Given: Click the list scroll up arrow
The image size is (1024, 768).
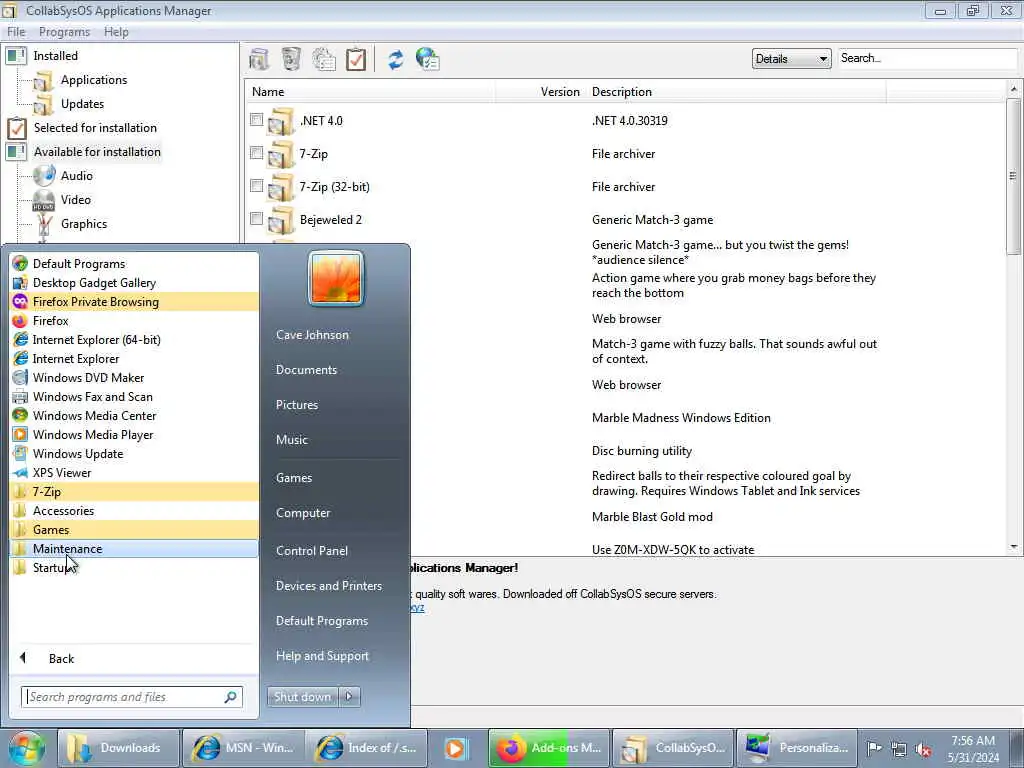Looking at the screenshot, I should tap(1014, 88).
